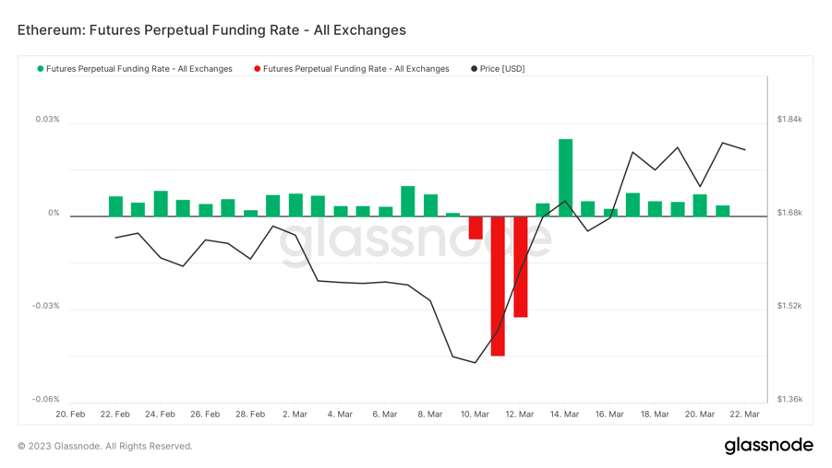Toggle the Price [USD] legend label

coord(503,69)
